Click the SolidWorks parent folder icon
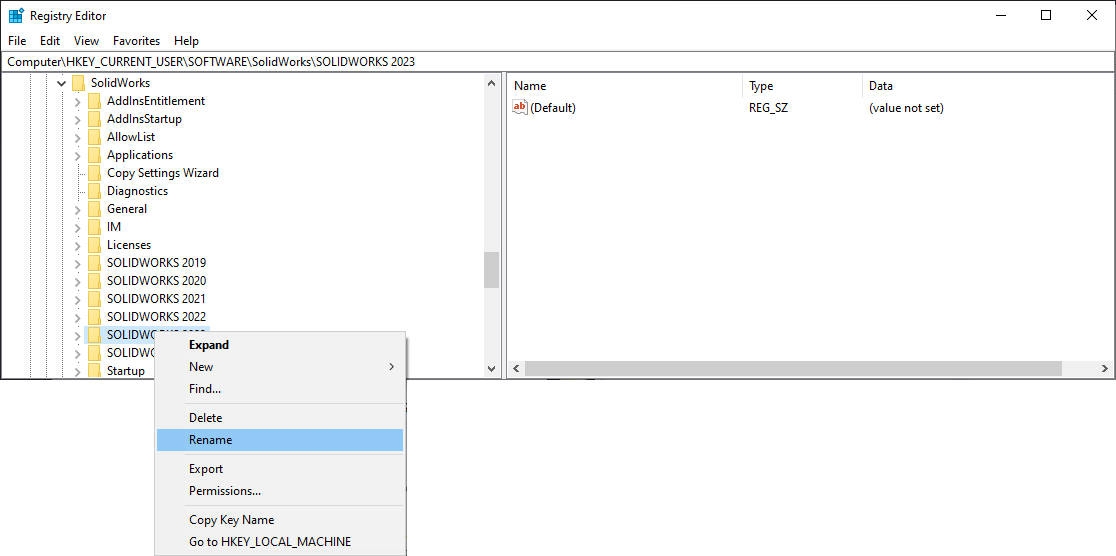 click(x=78, y=83)
